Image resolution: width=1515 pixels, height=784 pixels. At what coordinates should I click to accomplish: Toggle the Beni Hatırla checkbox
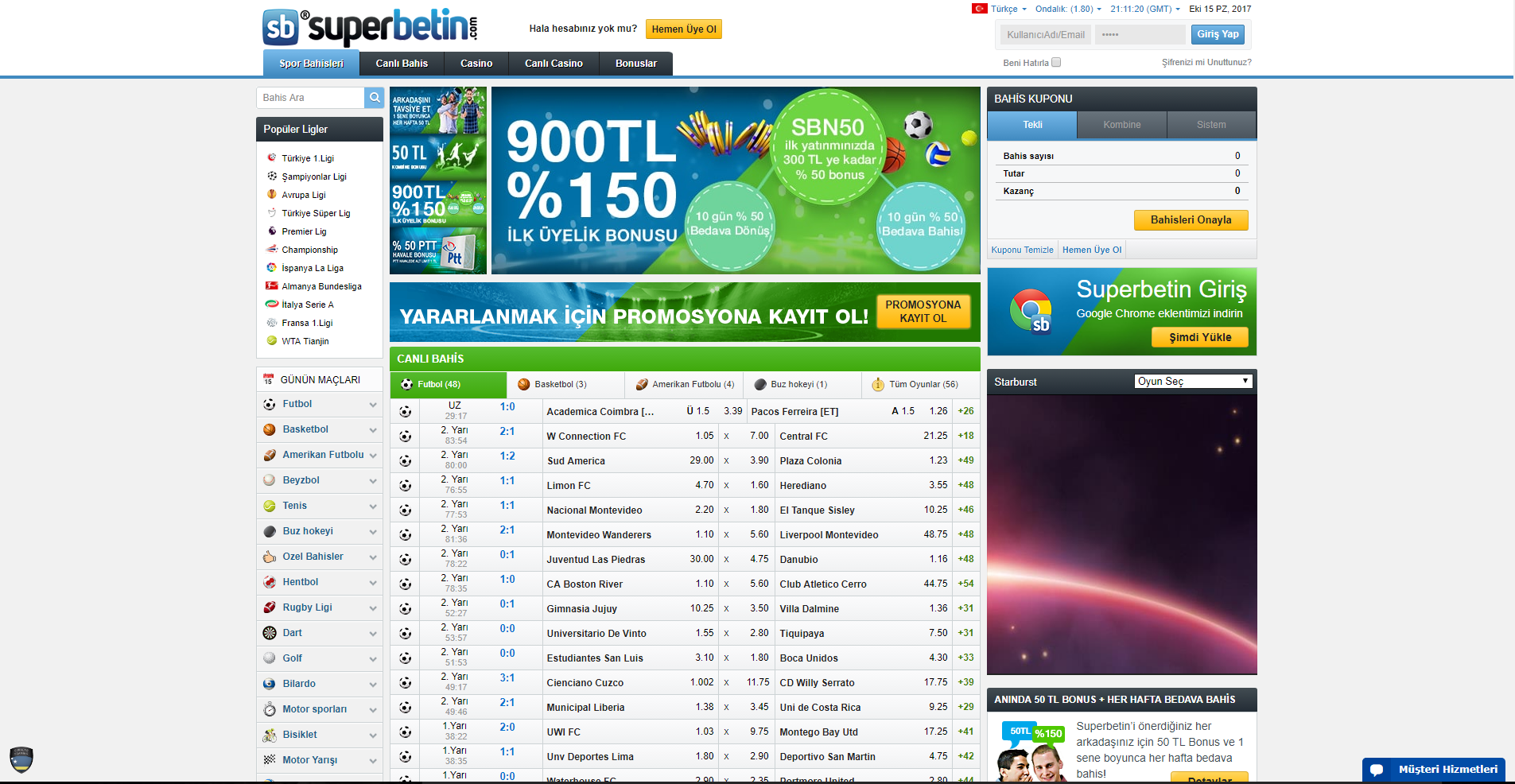click(x=1056, y=62)
